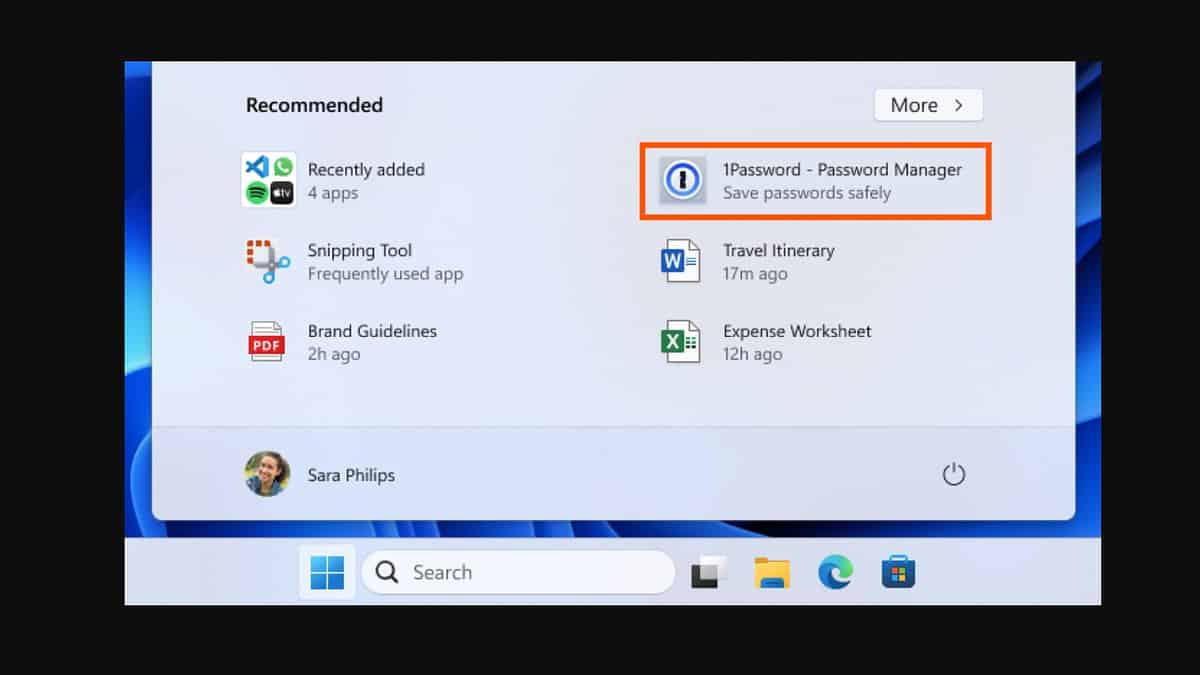Open the power options menu
1200x675 pixels.
(954, 475)
